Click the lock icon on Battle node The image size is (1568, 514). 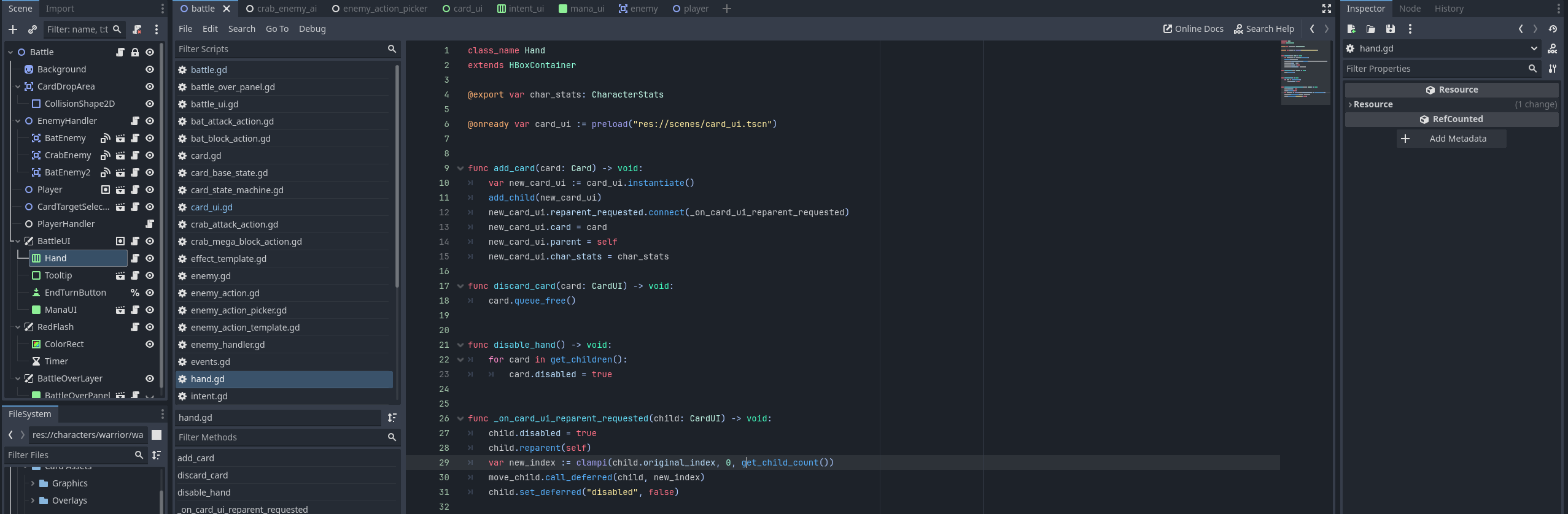(135, 52)
